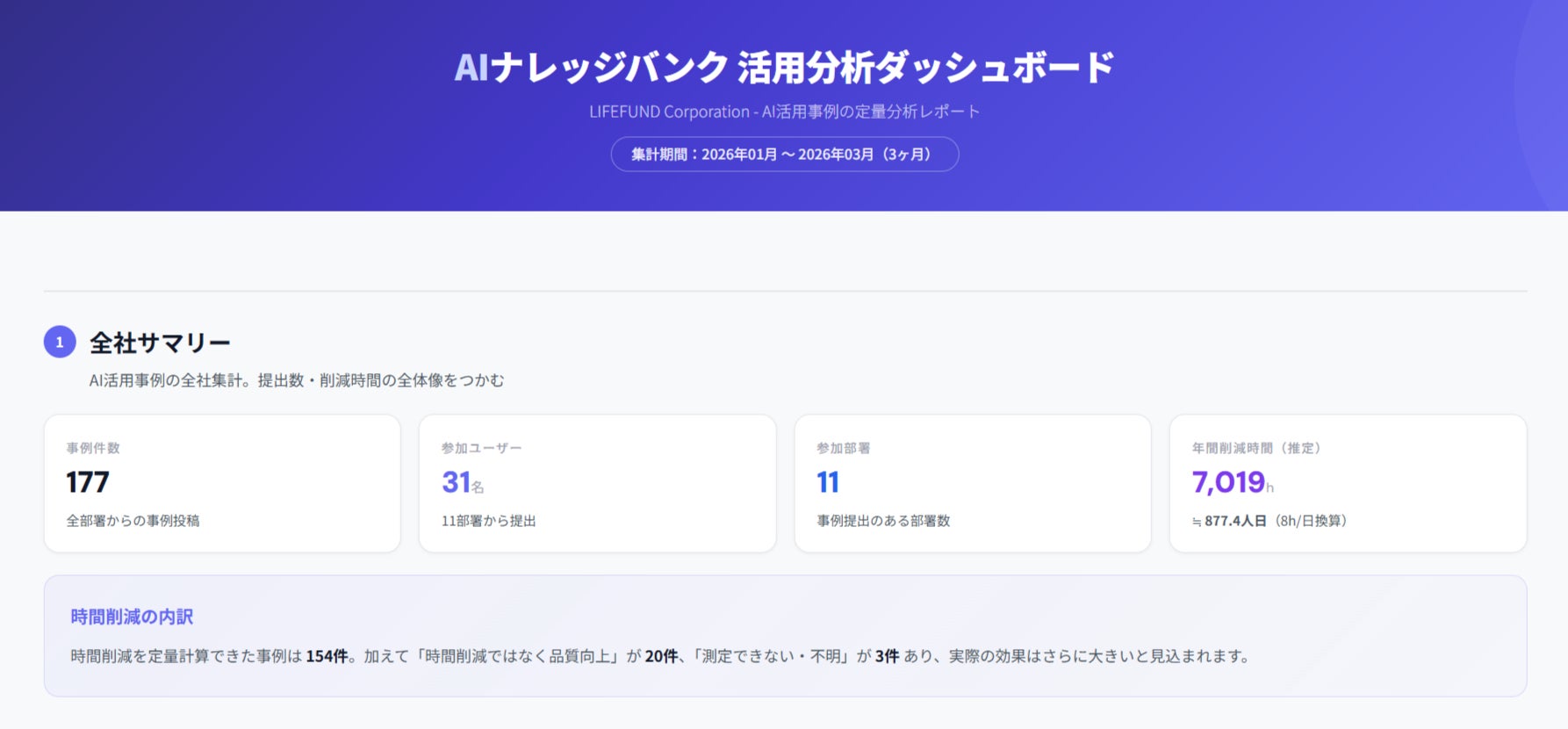Click 11部署から提出 caption

(489, 521)
